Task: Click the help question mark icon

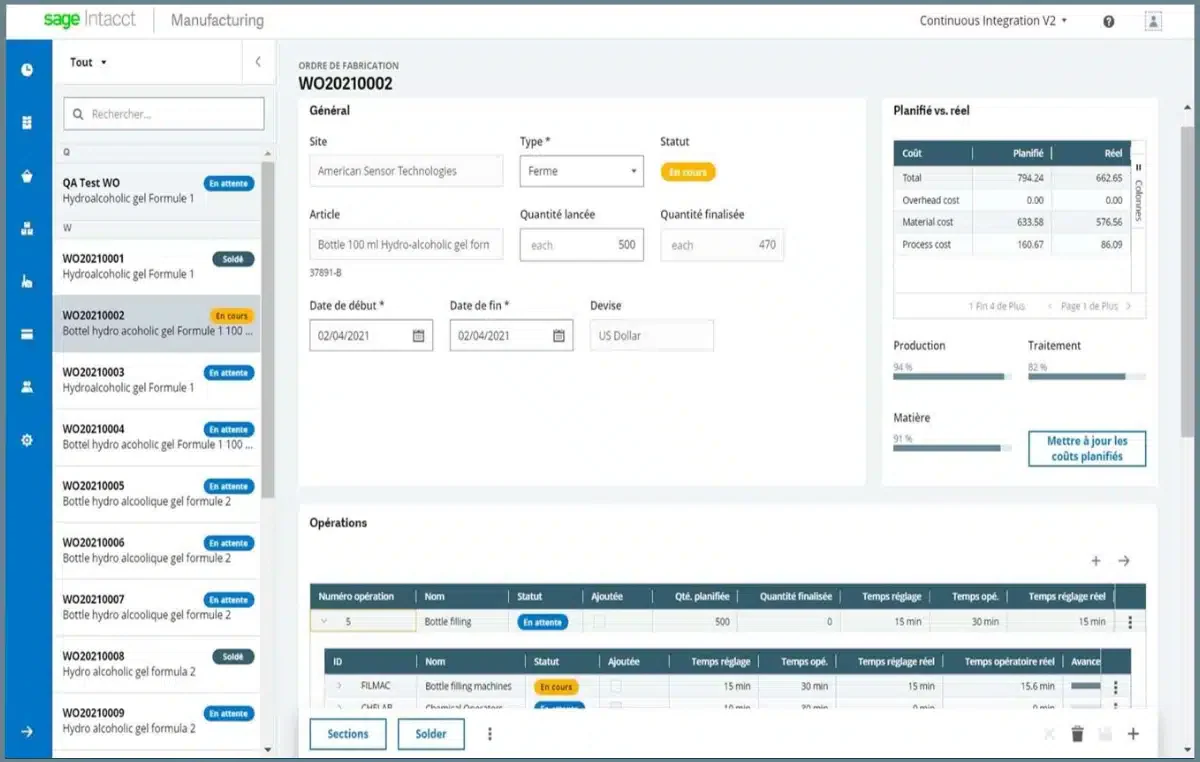Action: [1109, 21]
